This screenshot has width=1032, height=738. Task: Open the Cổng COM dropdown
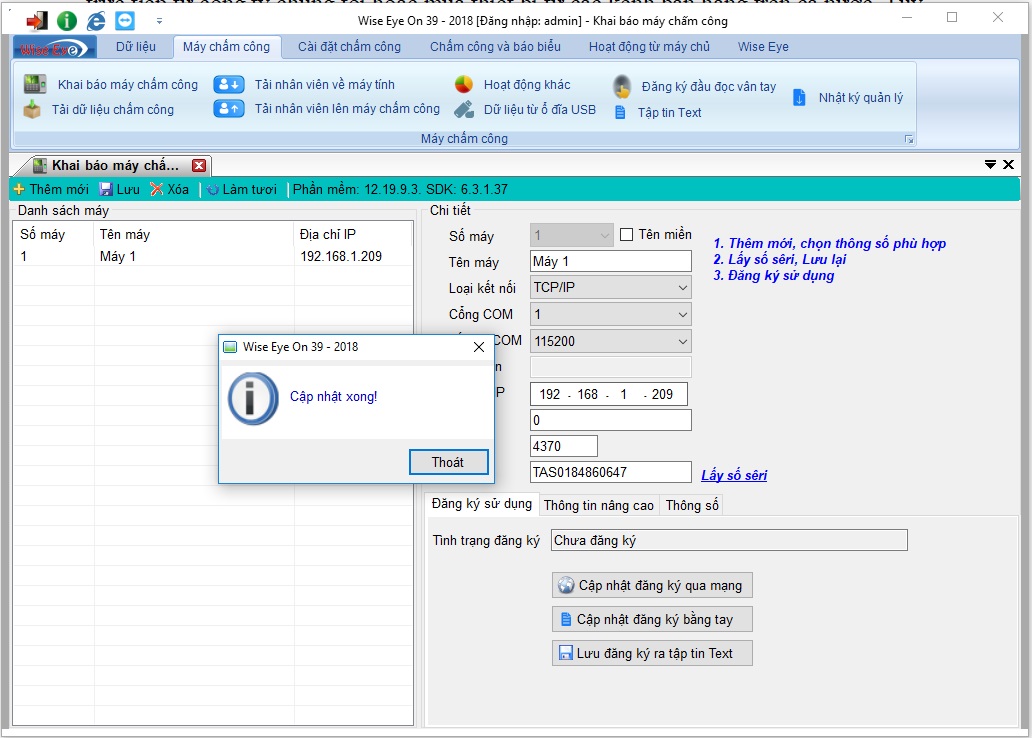682,314
